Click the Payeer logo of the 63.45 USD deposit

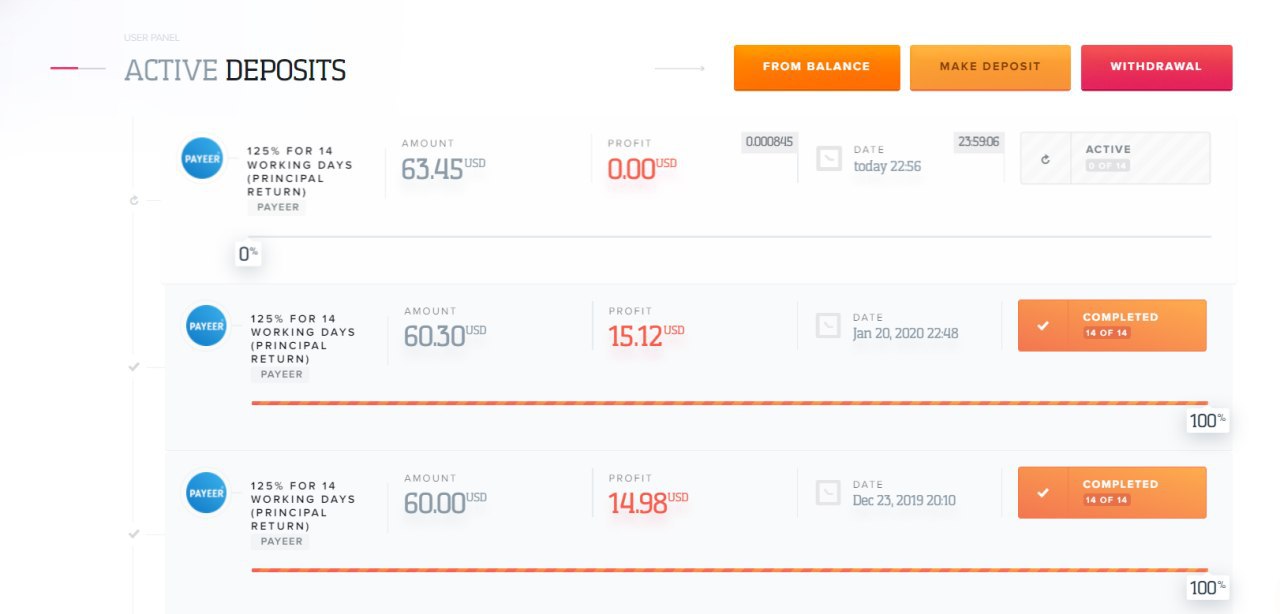pos(202,159)
